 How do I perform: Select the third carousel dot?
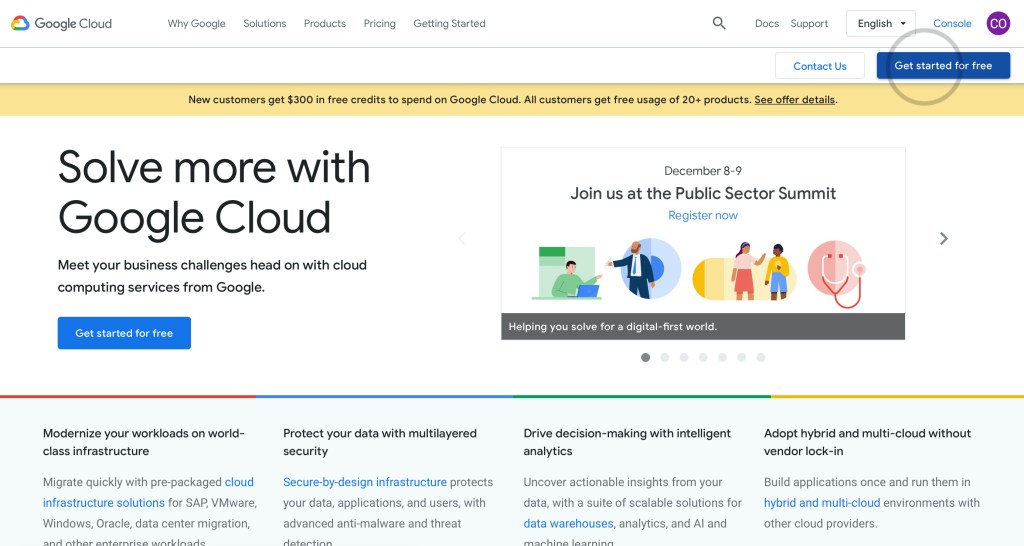point(684,357)
